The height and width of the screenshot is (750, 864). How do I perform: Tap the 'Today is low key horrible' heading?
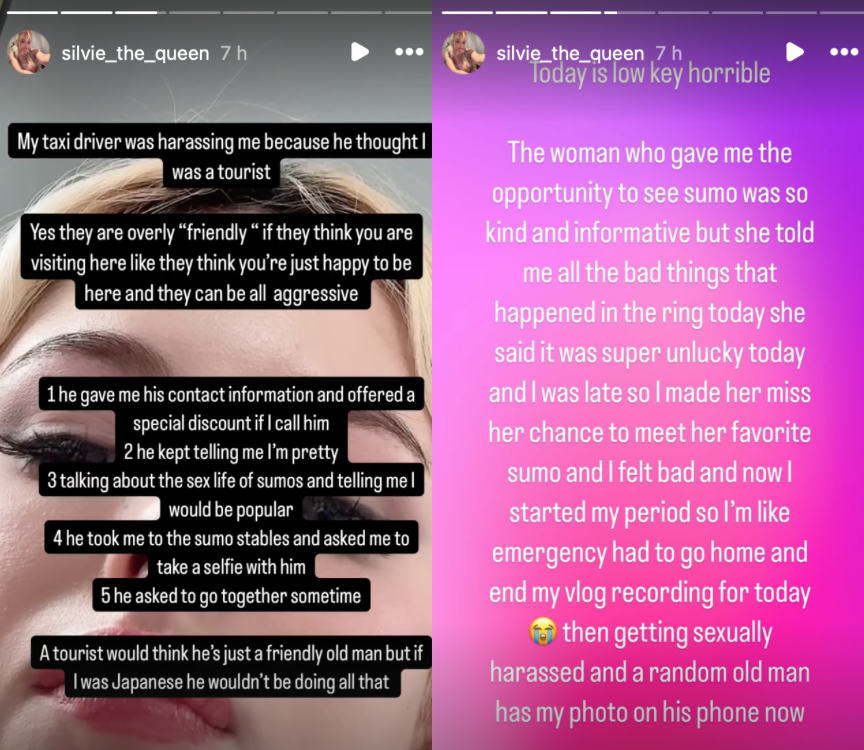click(x=650, y=73)
